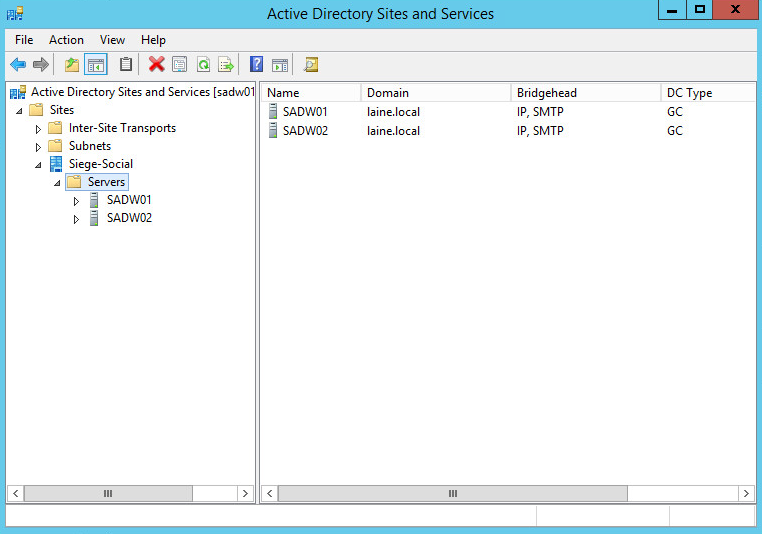Click the clipboard paste toolbar icon
This screenshot has width=762, height=534.
pos(126,64)
